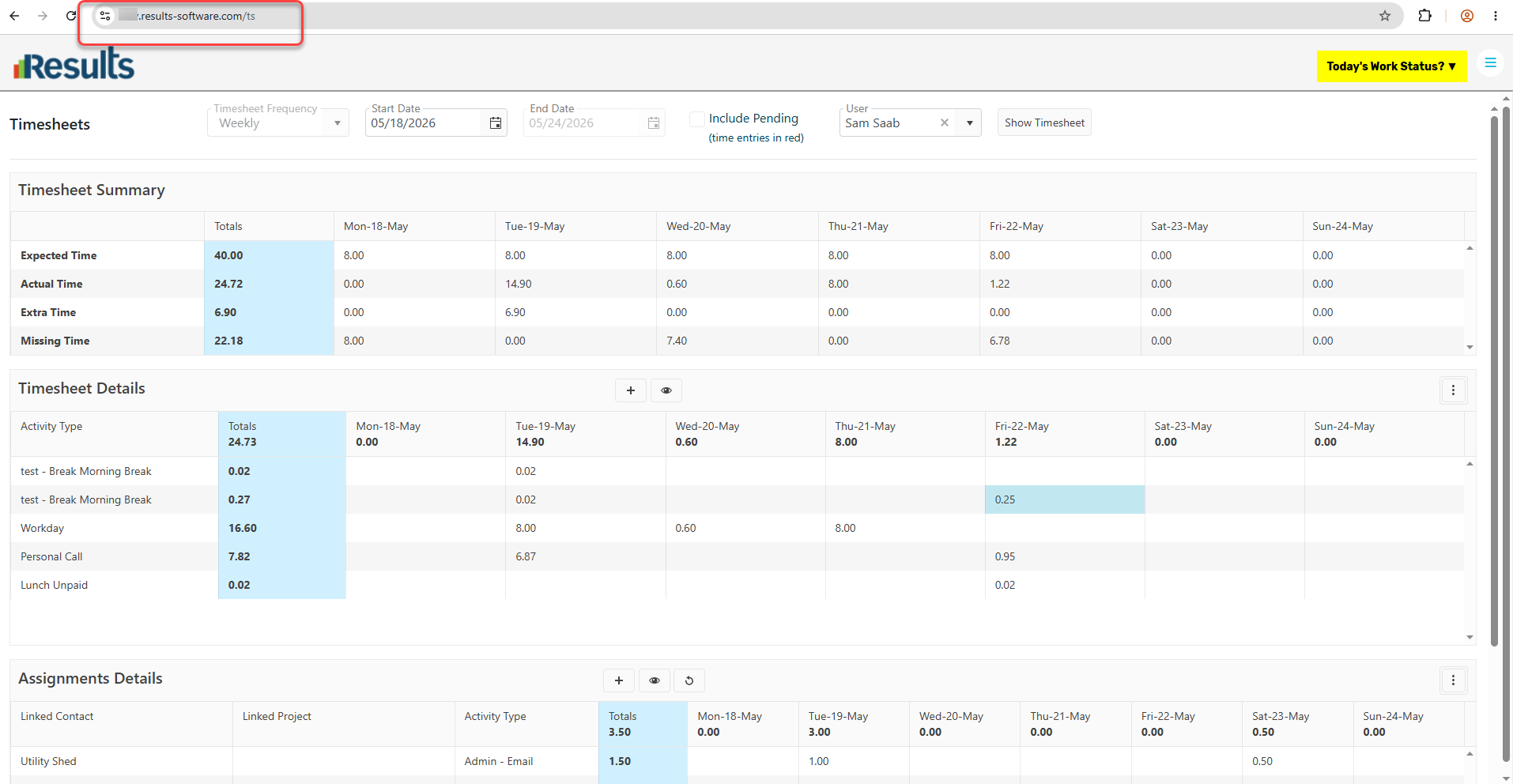Enable the Include Pending checkbox
1513x784 pixels.
697,119
